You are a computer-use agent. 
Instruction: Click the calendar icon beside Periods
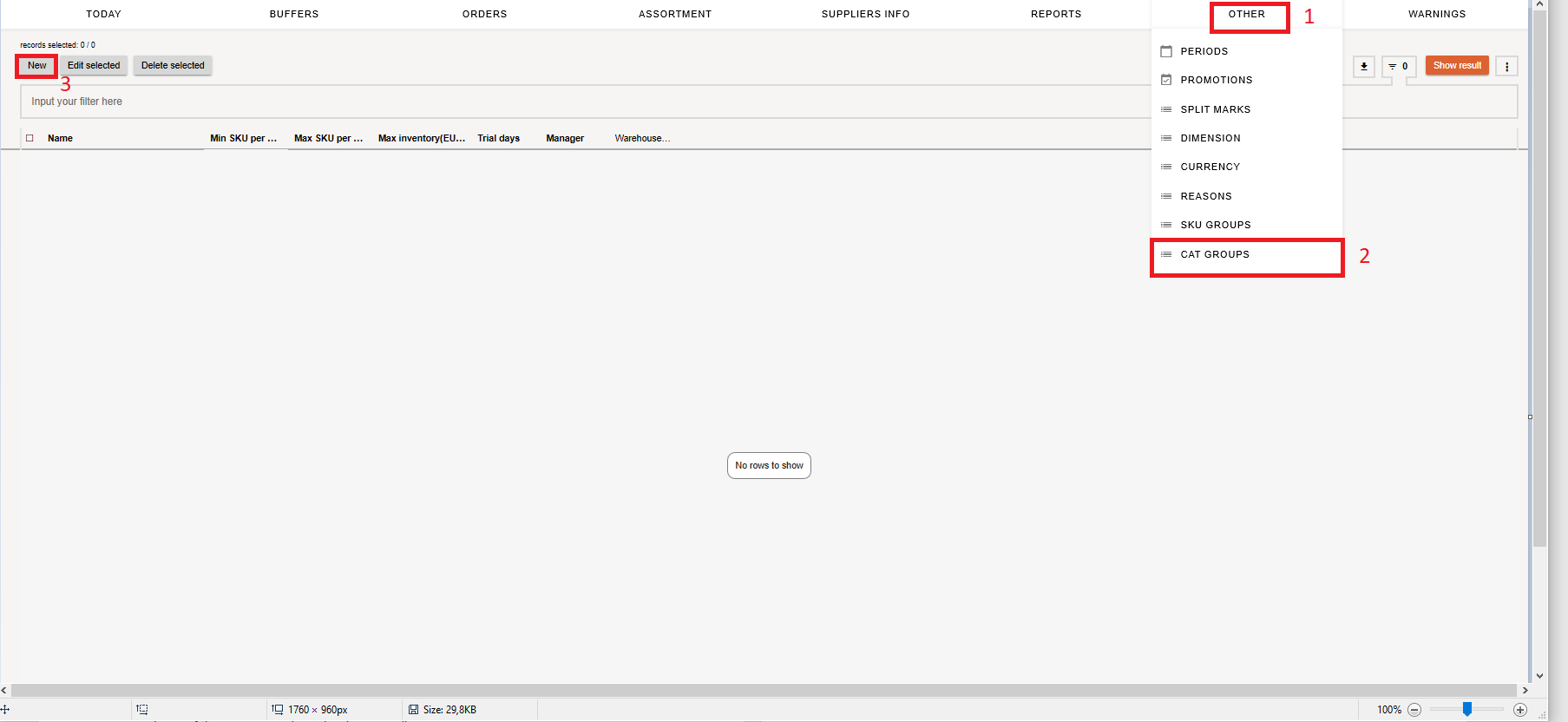1166,51
